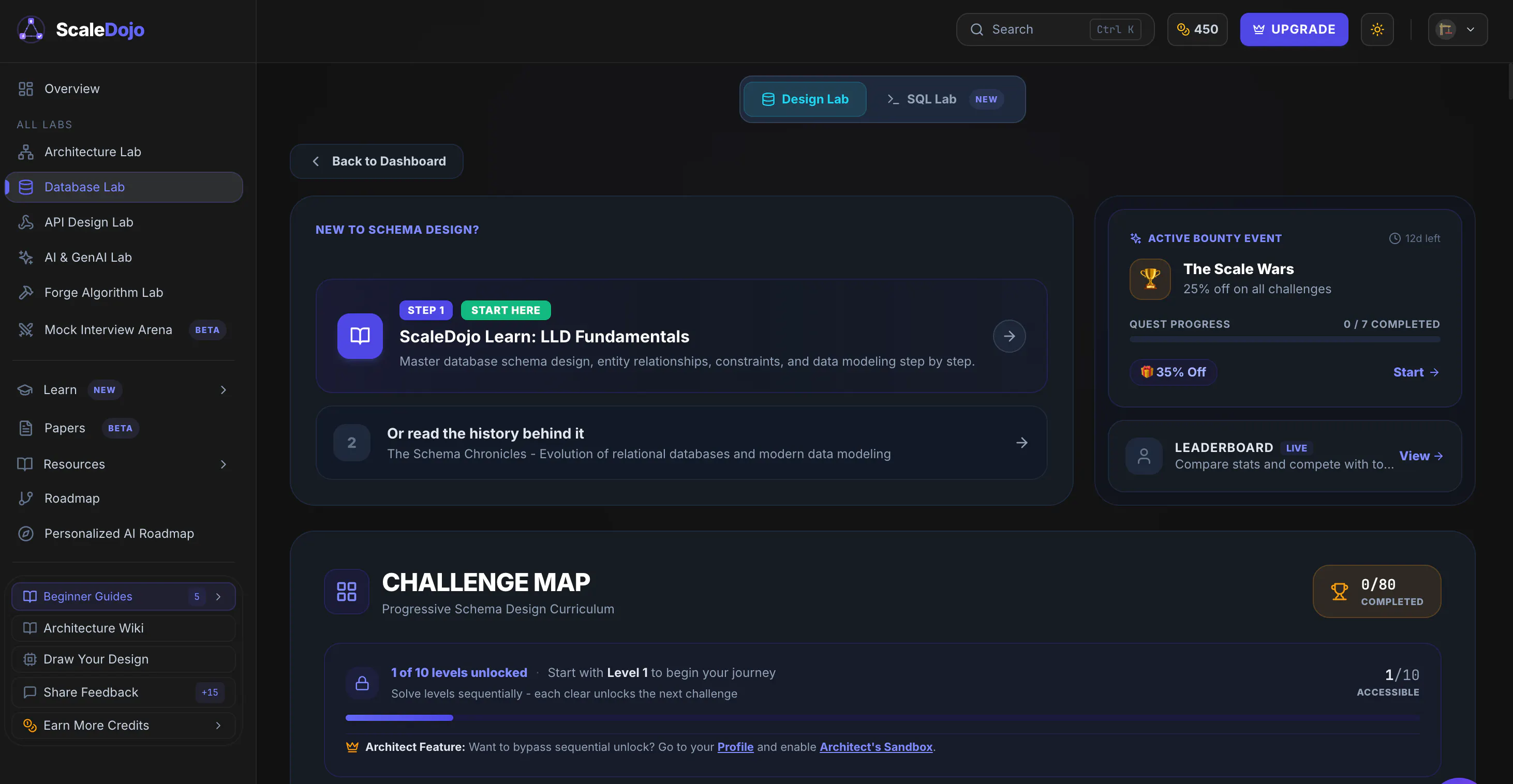Image resolution: width=1513 pixels, height=784 pixels.
Task: Select Forge Algorithm Lab menu item
Action: click(123, 293)
